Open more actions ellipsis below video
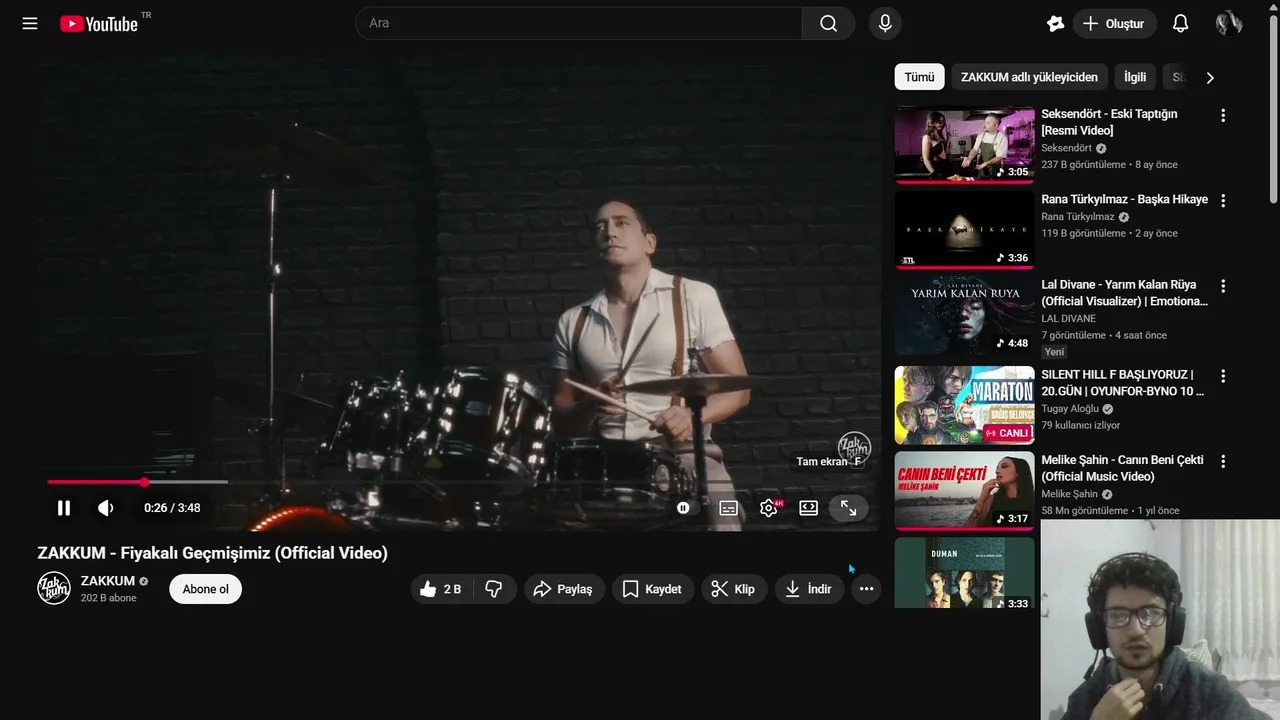Screen dimensions: 1280x720 pos(866,589)
